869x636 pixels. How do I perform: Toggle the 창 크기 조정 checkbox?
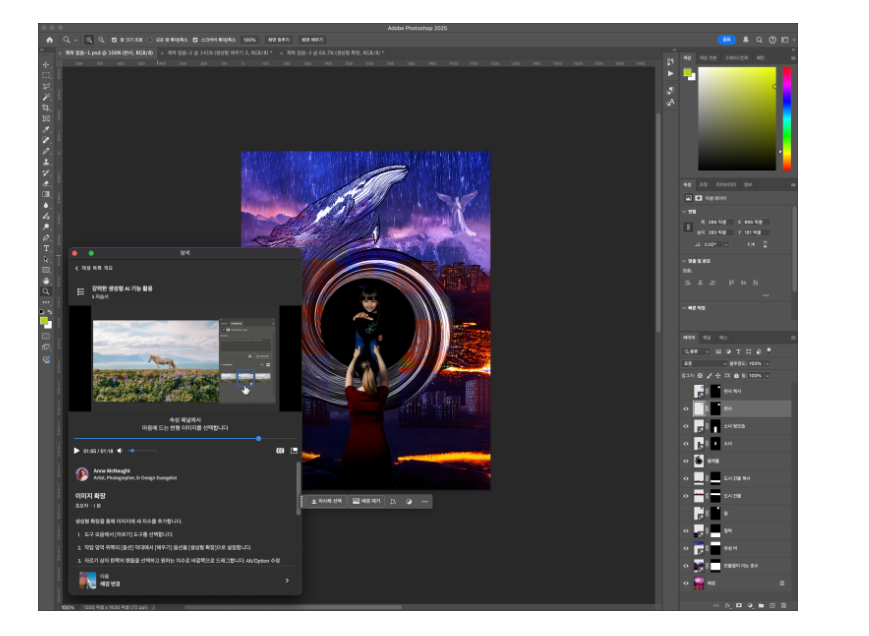(114, 40)
